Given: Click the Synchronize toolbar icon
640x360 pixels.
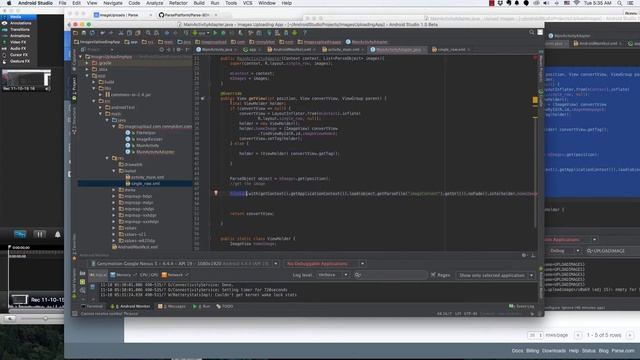Looking at the screenshot, I should [92, 33].
